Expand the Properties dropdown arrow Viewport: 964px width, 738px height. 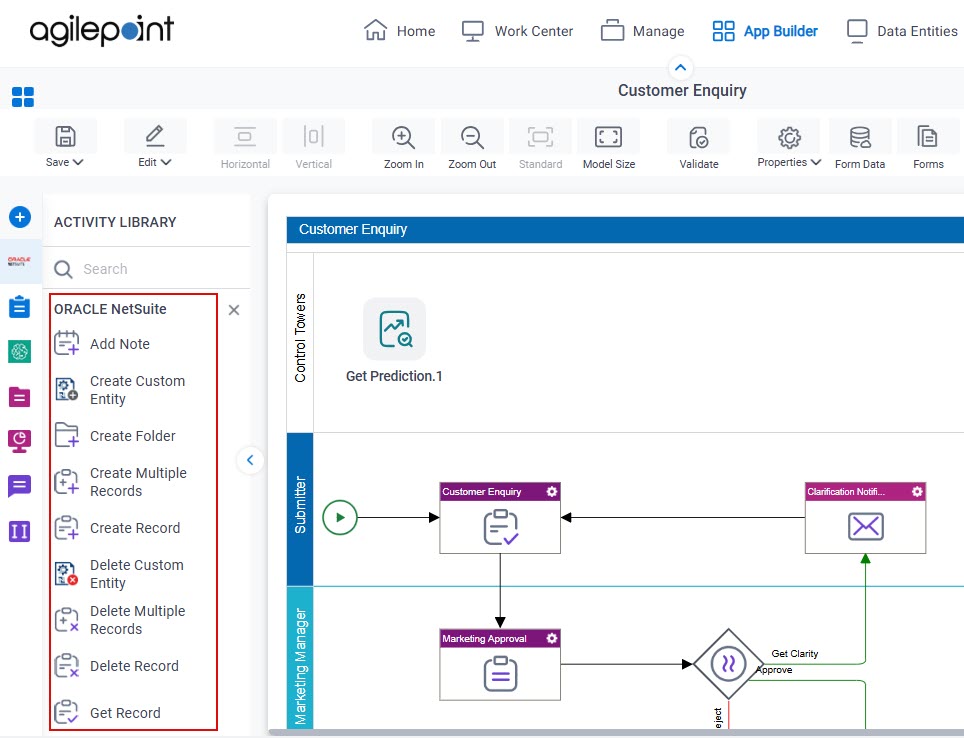pyautogui.click(x=816, y=162)
